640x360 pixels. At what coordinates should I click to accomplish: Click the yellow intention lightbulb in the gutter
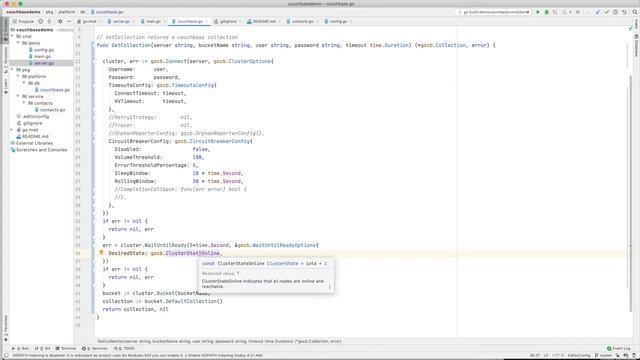101,253
